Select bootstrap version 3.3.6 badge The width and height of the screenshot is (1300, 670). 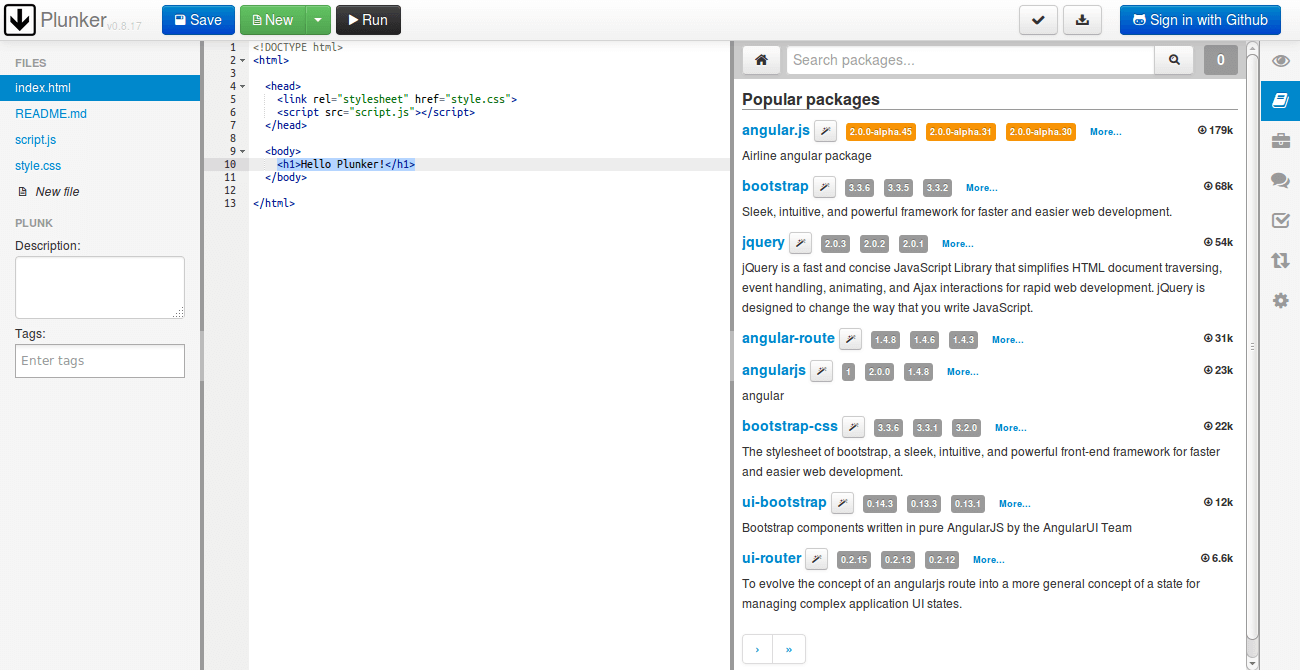pyautogui.click(x=859, y=188)
